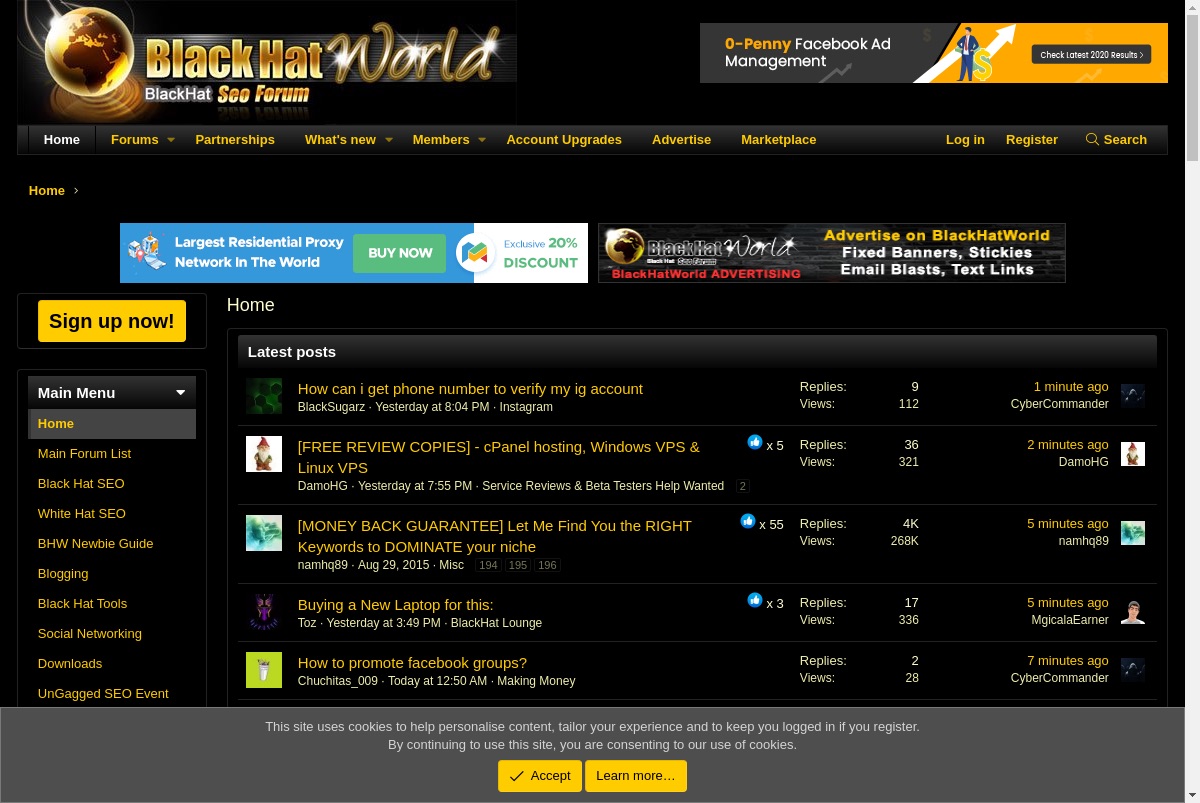The width and height of the screenshot is (1200, 803).
Task: Open BlackSugarz's avatar on Instagram thread
Action: pyautogui.click(x=264, y=396)
